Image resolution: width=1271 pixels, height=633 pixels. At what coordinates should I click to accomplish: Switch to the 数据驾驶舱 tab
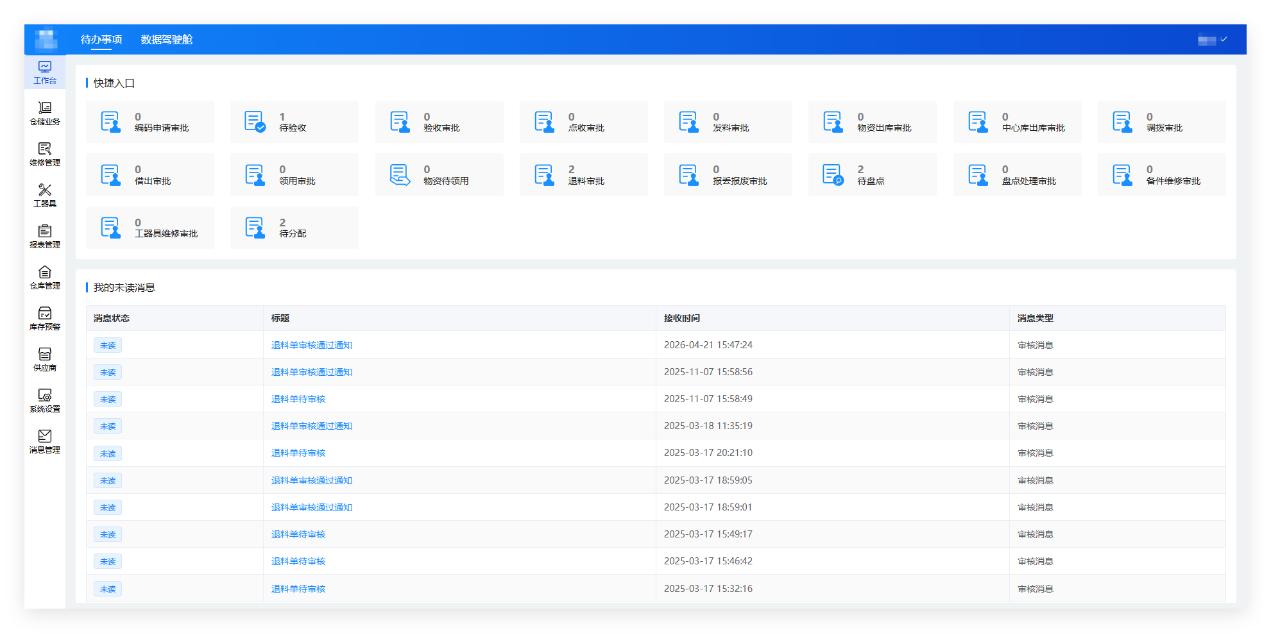pyautogui.click(x=166, y=39)
